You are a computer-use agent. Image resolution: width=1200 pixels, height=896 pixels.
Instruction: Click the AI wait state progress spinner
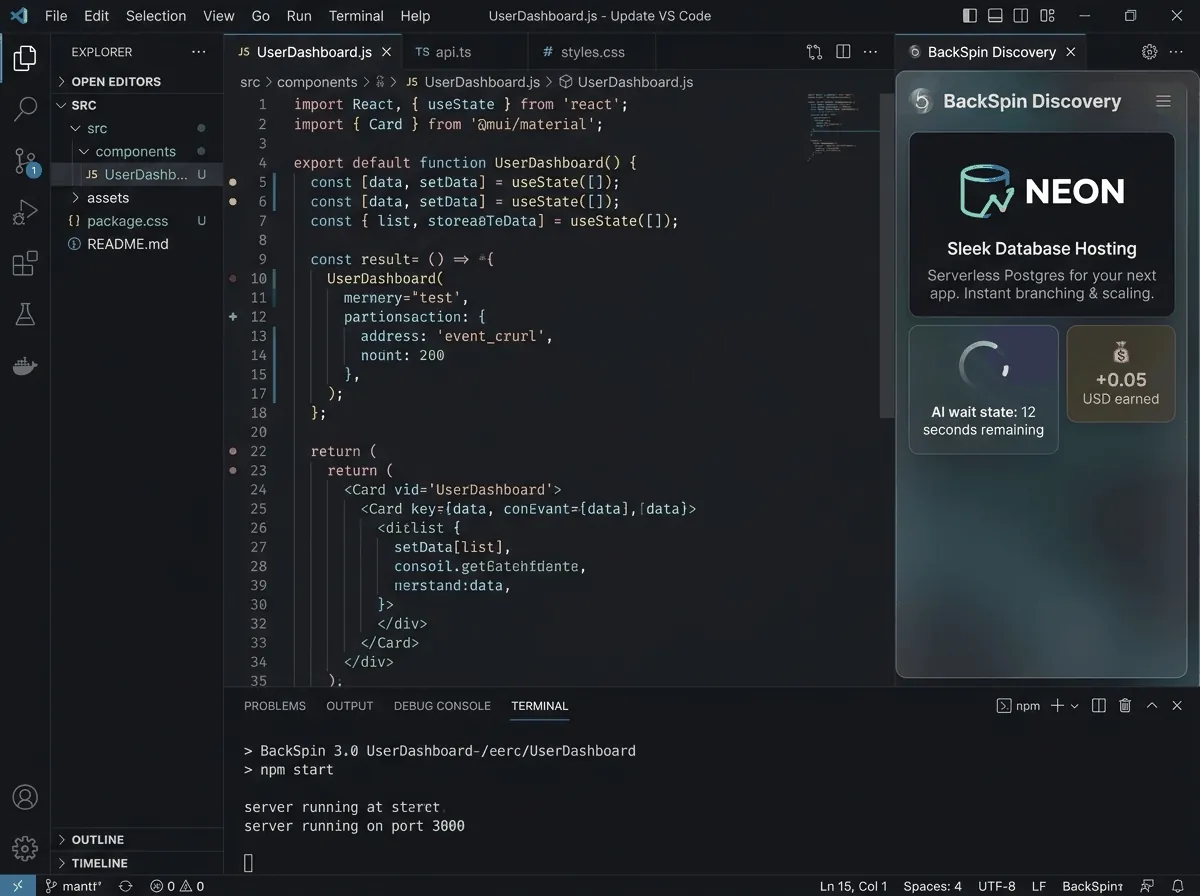984,367
